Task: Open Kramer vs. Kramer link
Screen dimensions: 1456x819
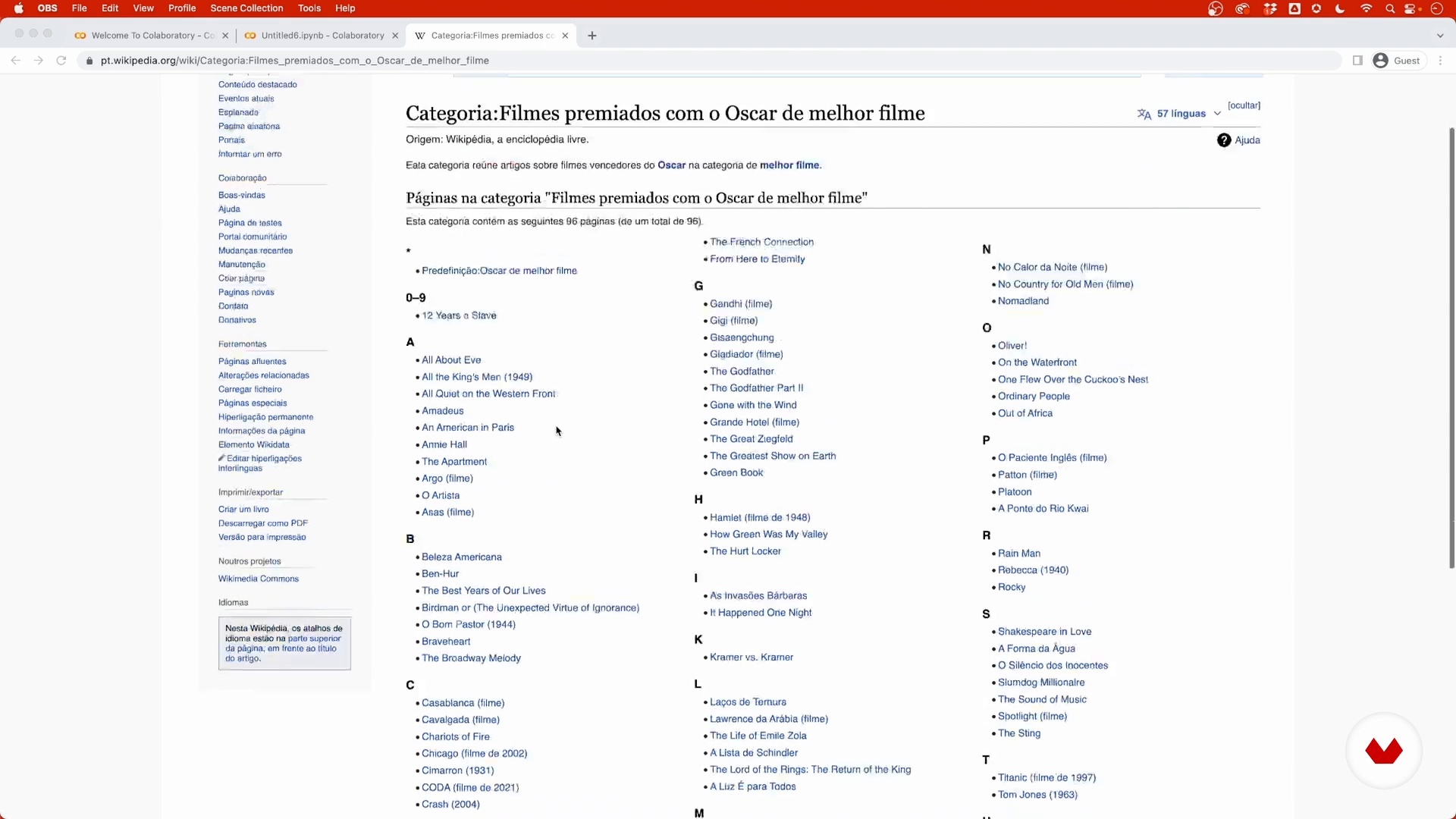Action: click(x=752, y=657)
